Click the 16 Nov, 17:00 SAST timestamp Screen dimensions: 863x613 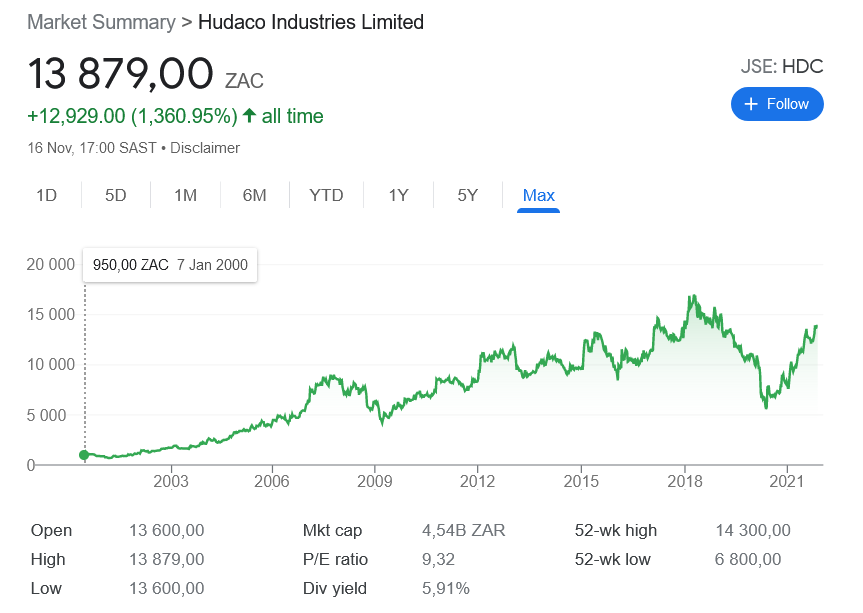tap(92, 148)
